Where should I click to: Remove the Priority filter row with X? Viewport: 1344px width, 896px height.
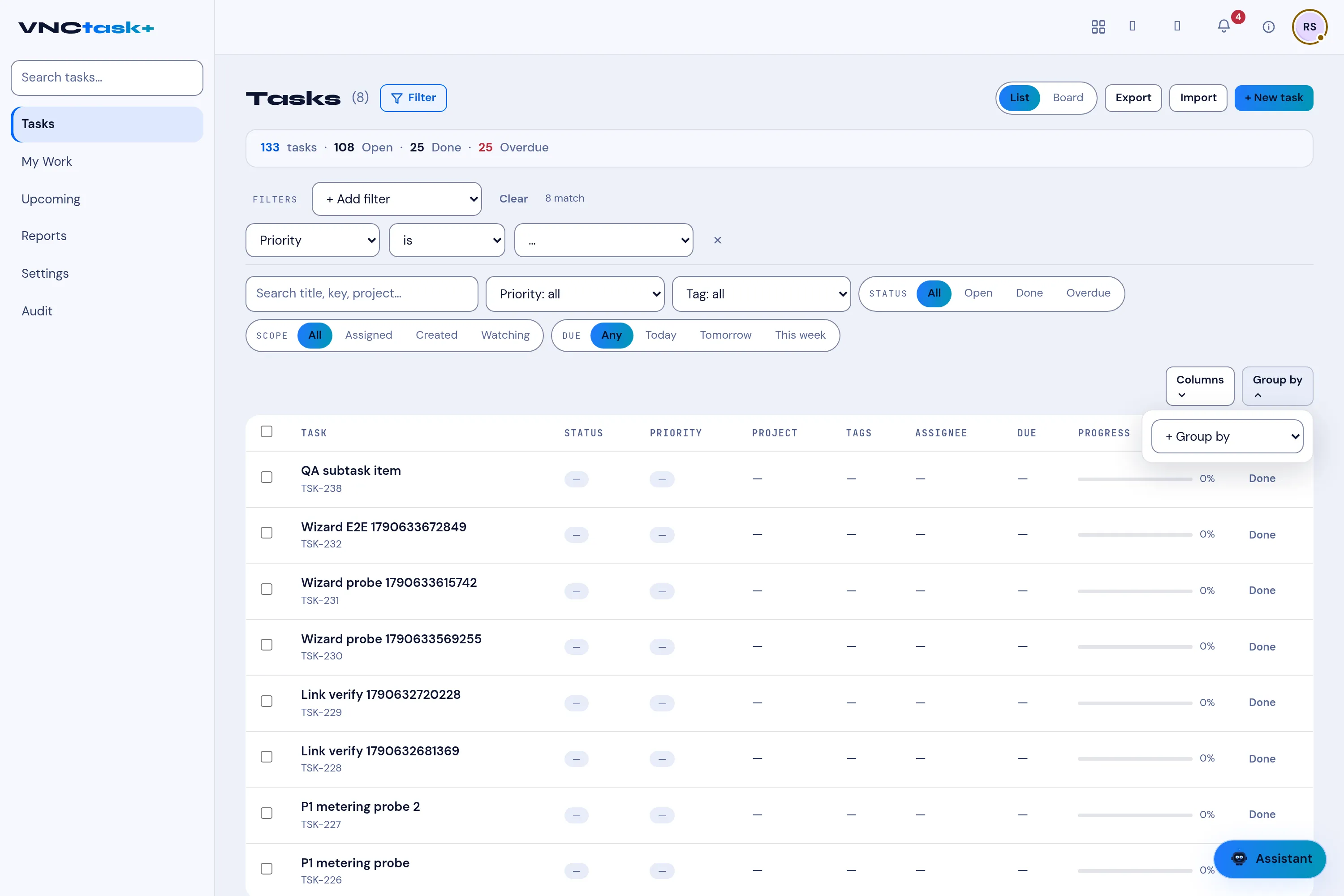[718, 240]
